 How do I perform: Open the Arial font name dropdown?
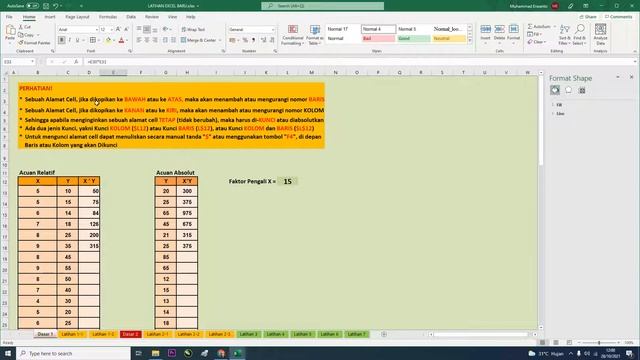click(96, 30)
